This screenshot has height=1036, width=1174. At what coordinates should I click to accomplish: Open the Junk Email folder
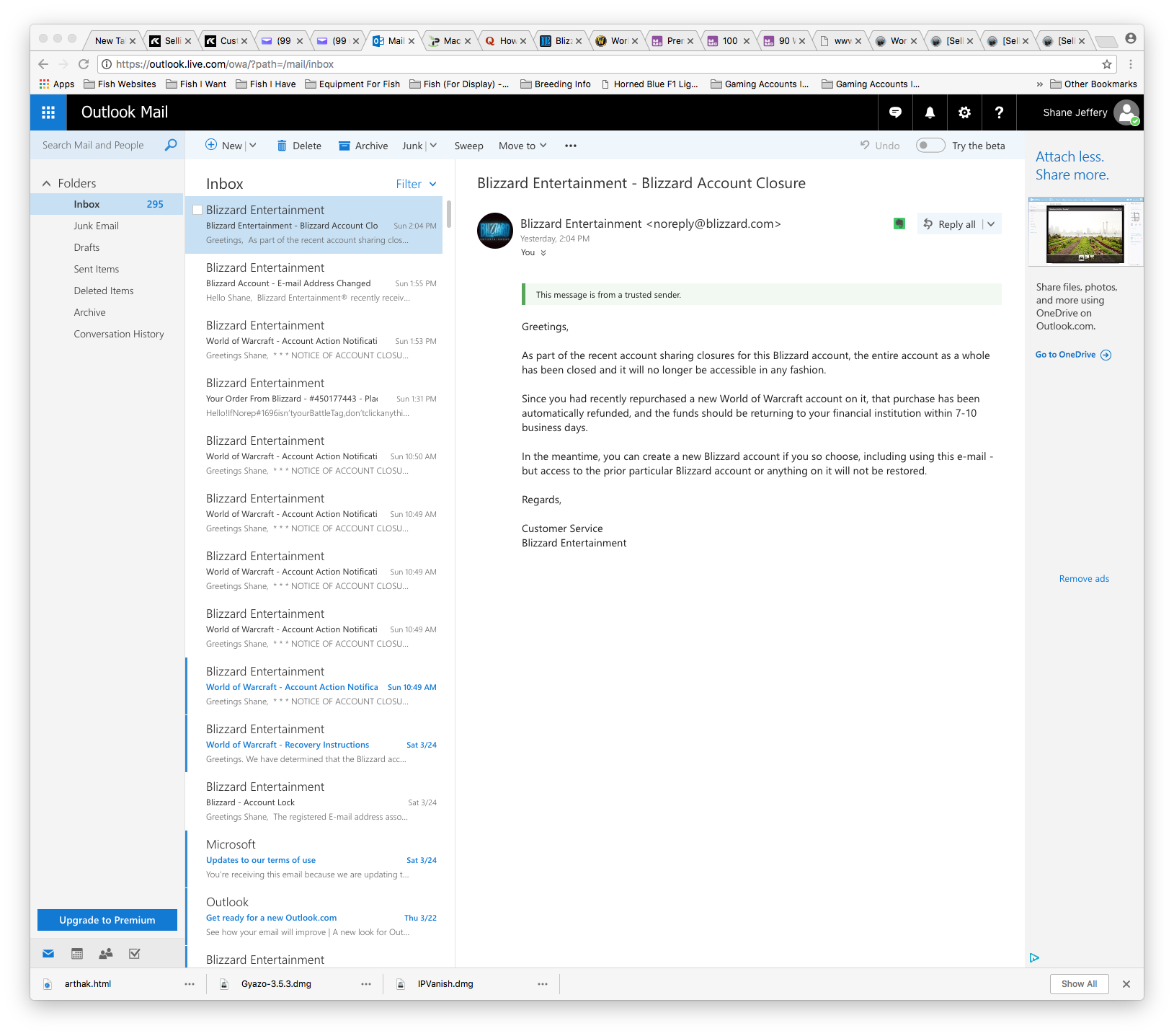point(96,226)
